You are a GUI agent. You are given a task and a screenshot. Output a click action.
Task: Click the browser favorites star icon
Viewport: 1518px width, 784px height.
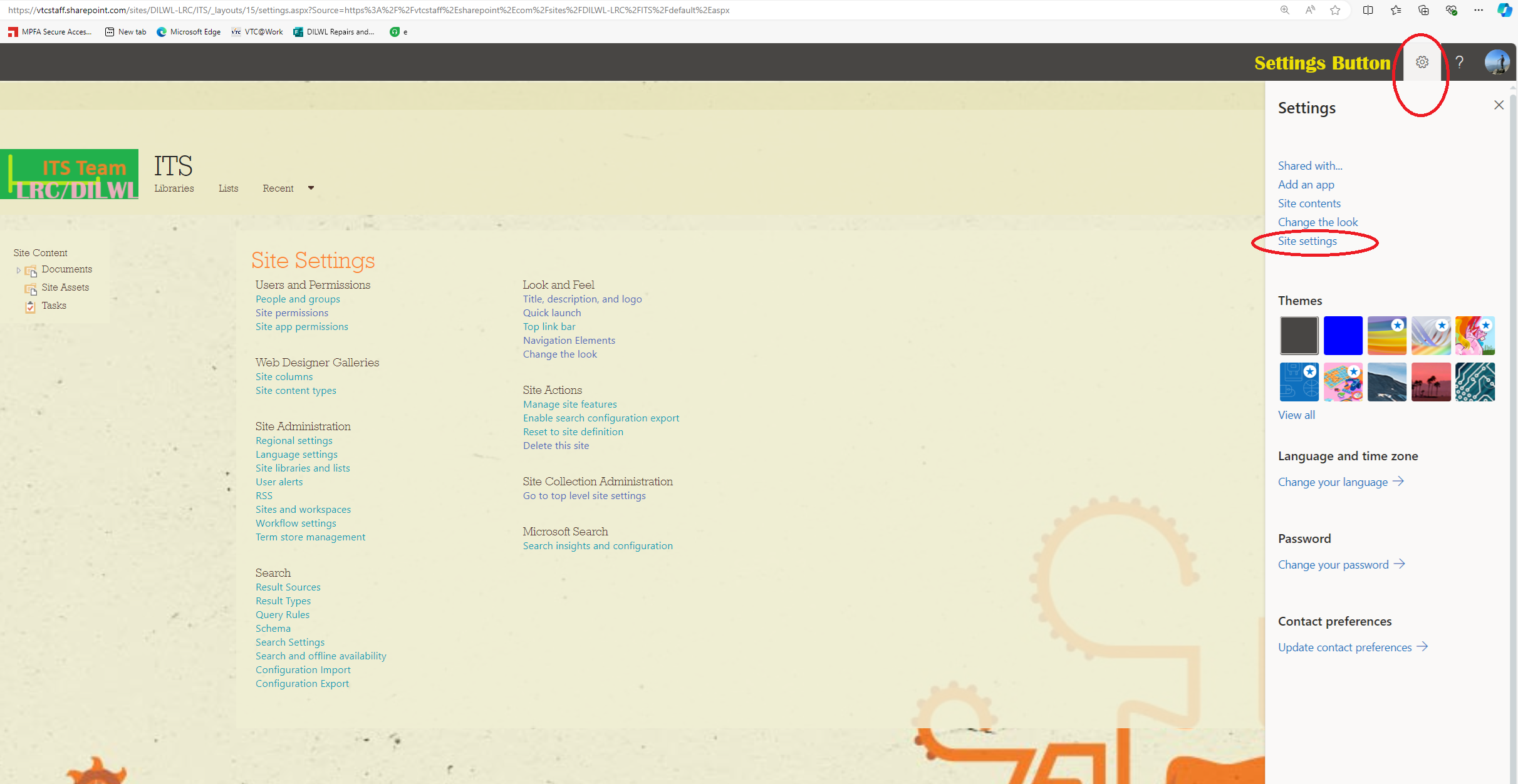pos(1335,10)
